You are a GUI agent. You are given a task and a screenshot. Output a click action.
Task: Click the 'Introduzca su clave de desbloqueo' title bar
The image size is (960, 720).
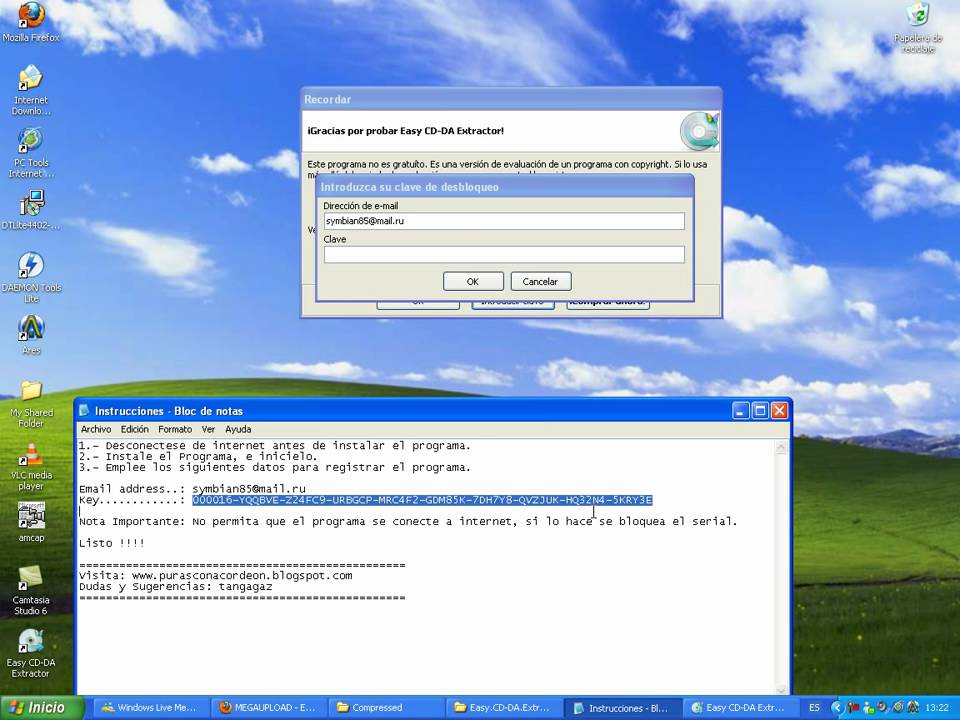505,187
